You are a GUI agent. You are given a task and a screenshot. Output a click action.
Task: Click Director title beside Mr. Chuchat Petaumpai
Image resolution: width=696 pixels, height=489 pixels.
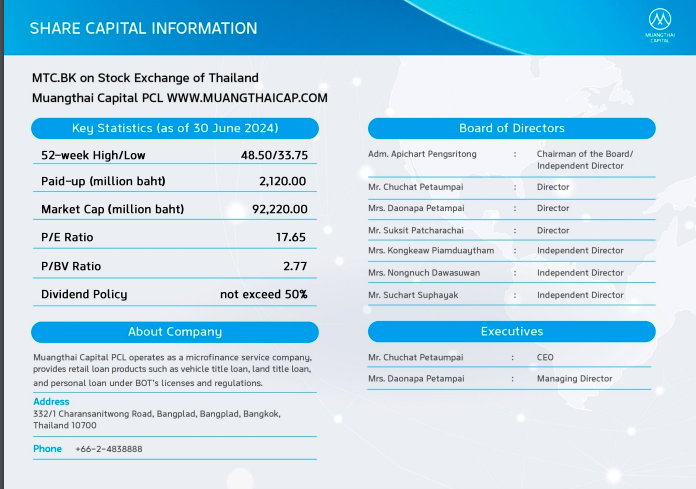click(x=553, y=187)
